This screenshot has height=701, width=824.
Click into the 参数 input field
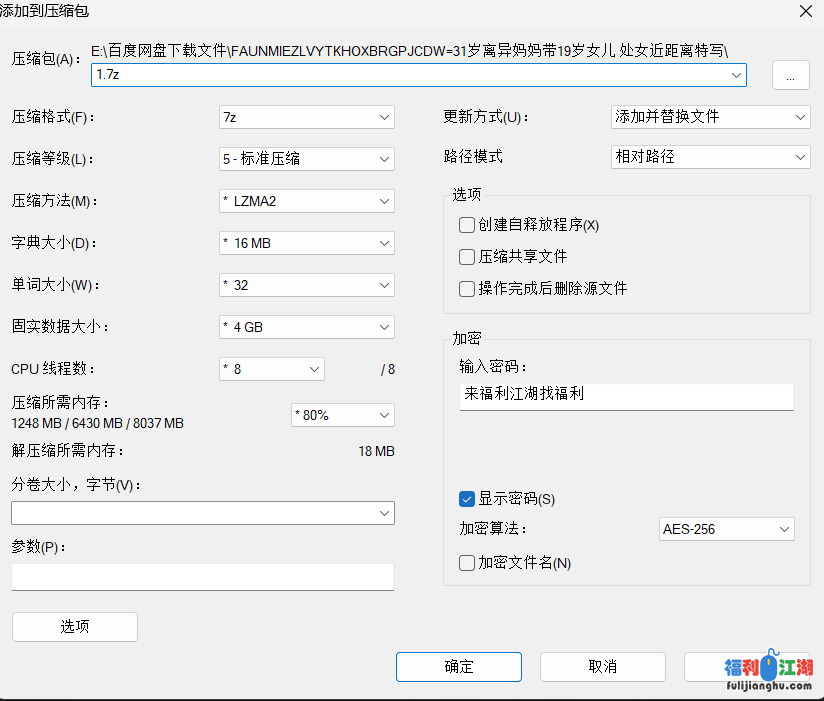[x=202, y=577]
